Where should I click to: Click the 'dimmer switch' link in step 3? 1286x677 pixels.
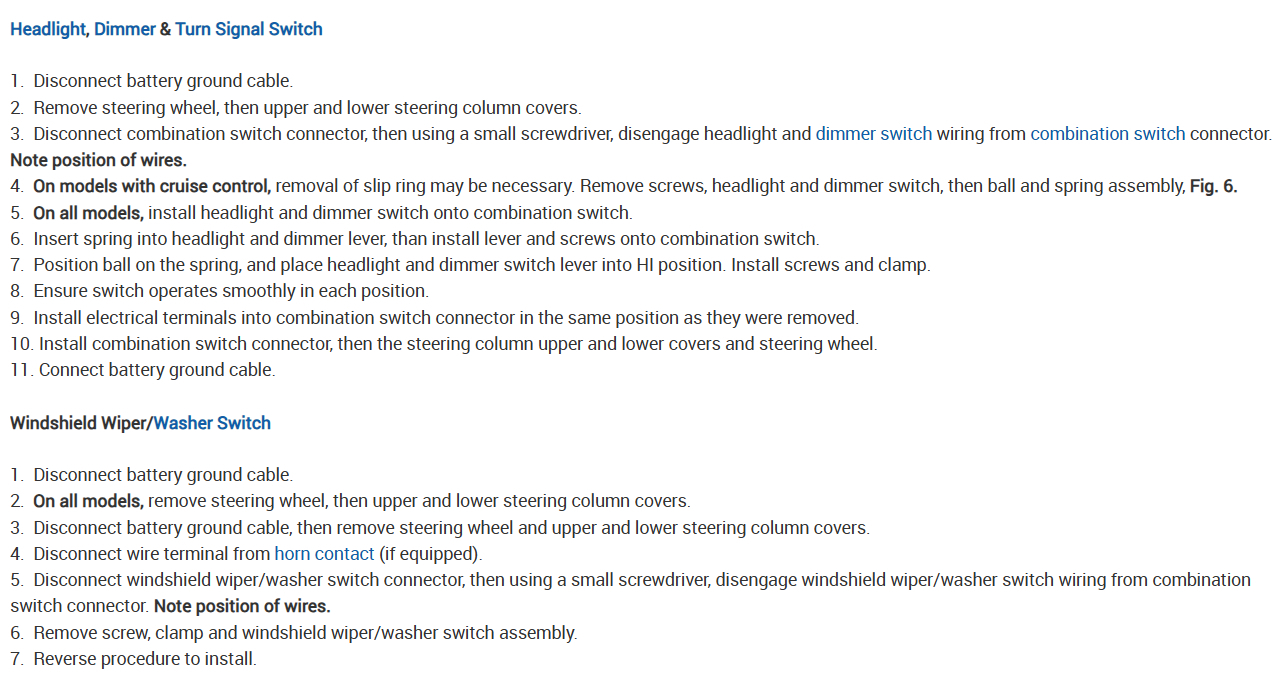coord(873,134)
